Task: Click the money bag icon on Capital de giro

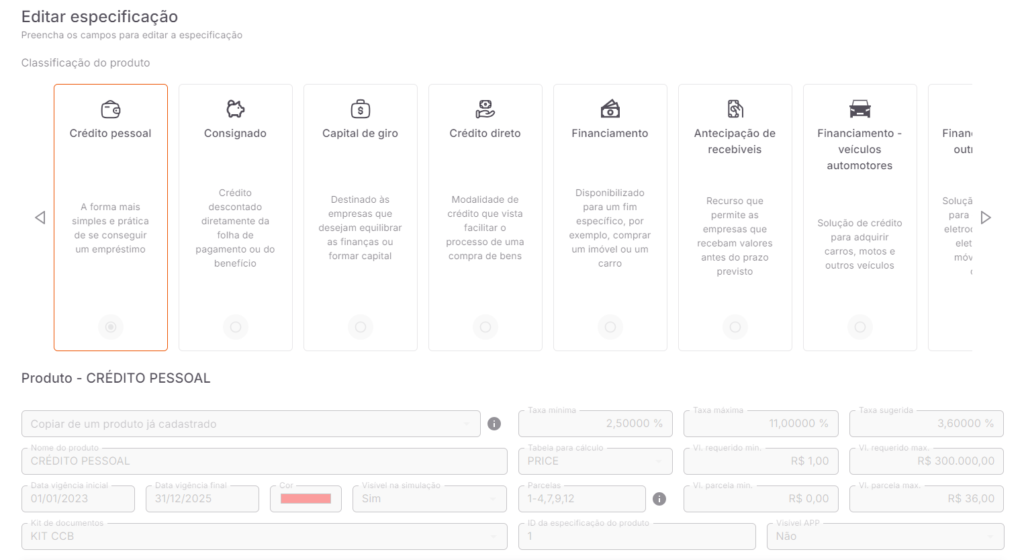Action: pos(360,109)
